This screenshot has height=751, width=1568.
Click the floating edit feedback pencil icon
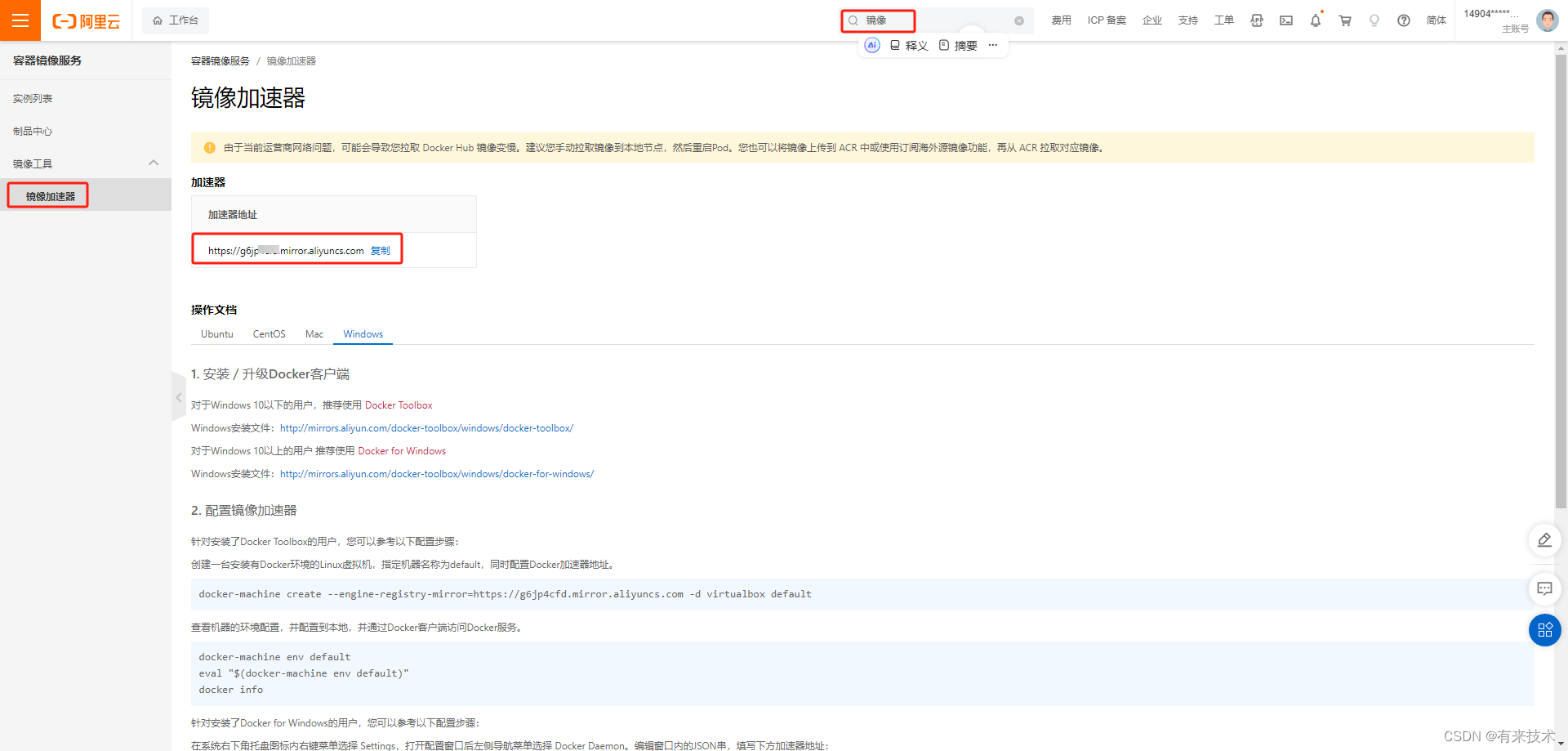coord(1544,540)
